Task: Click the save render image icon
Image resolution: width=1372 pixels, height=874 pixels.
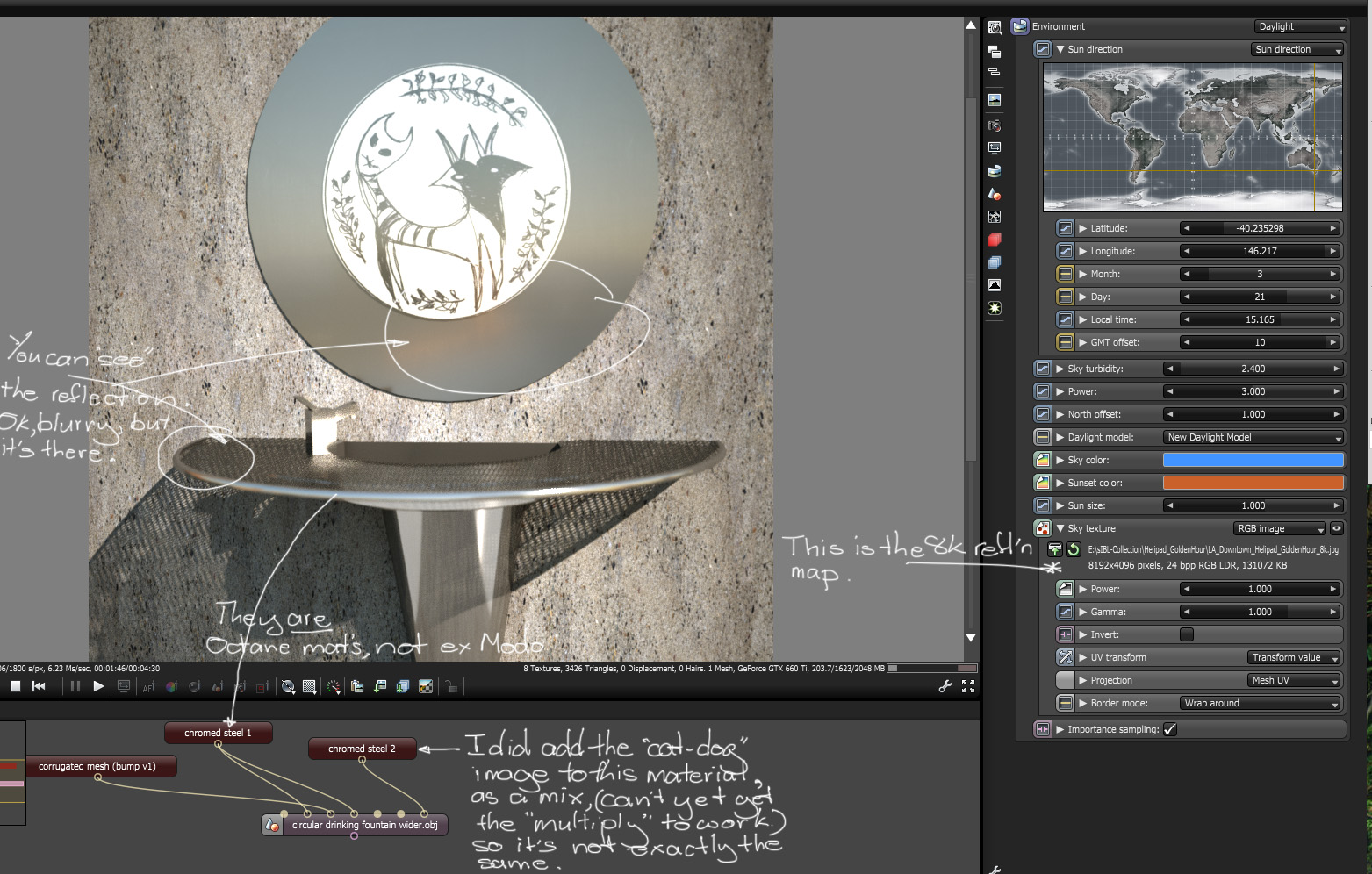Action: [380, 687]
